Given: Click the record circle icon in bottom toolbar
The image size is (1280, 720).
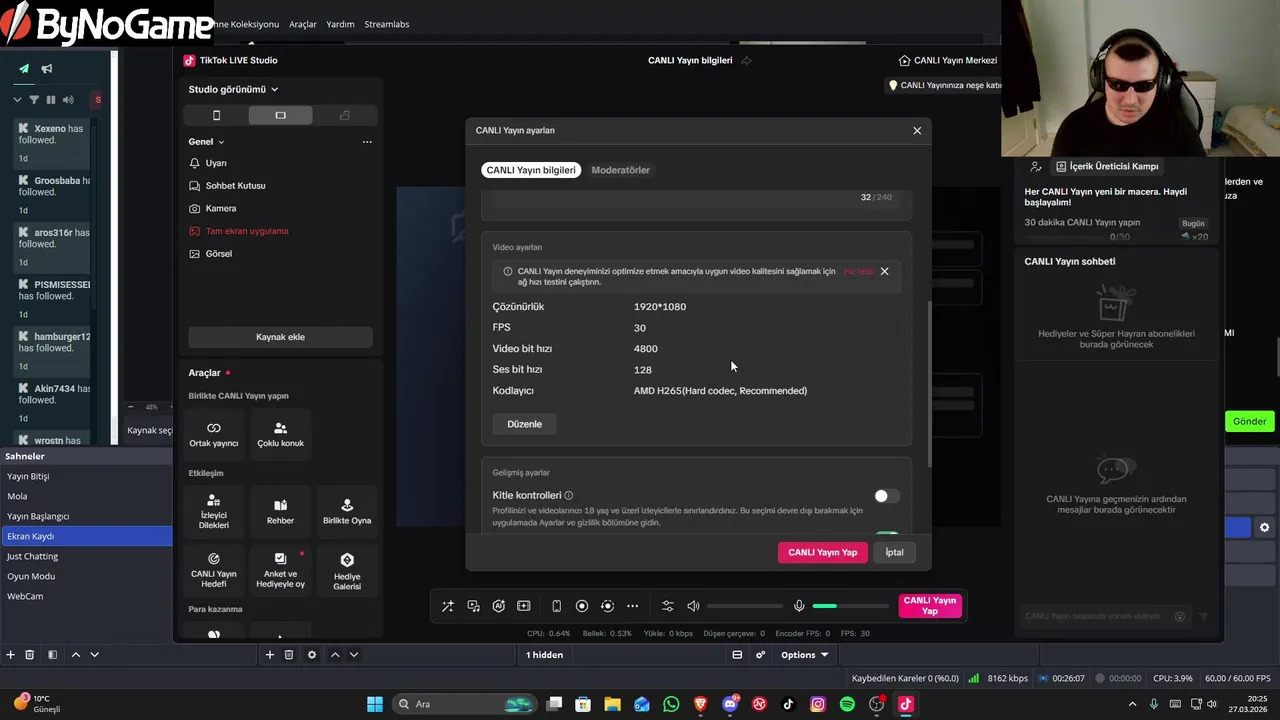Looking at the screenshot, I should 582,606.
